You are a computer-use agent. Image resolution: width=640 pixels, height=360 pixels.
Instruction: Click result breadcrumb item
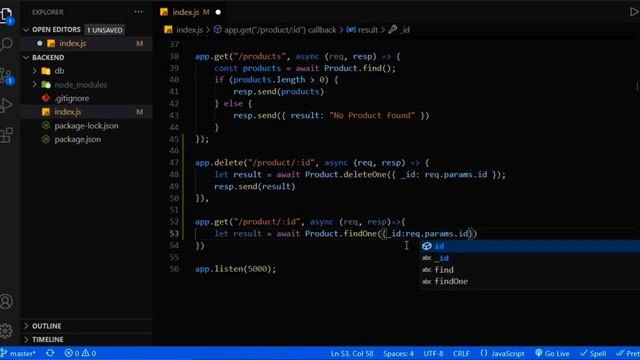pos(362,30)
